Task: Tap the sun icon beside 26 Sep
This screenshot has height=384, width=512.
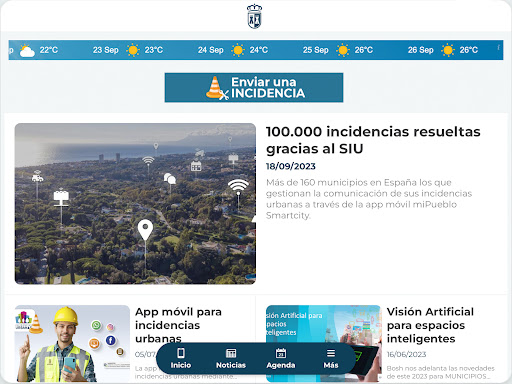Action: click(x=448, y=50)
